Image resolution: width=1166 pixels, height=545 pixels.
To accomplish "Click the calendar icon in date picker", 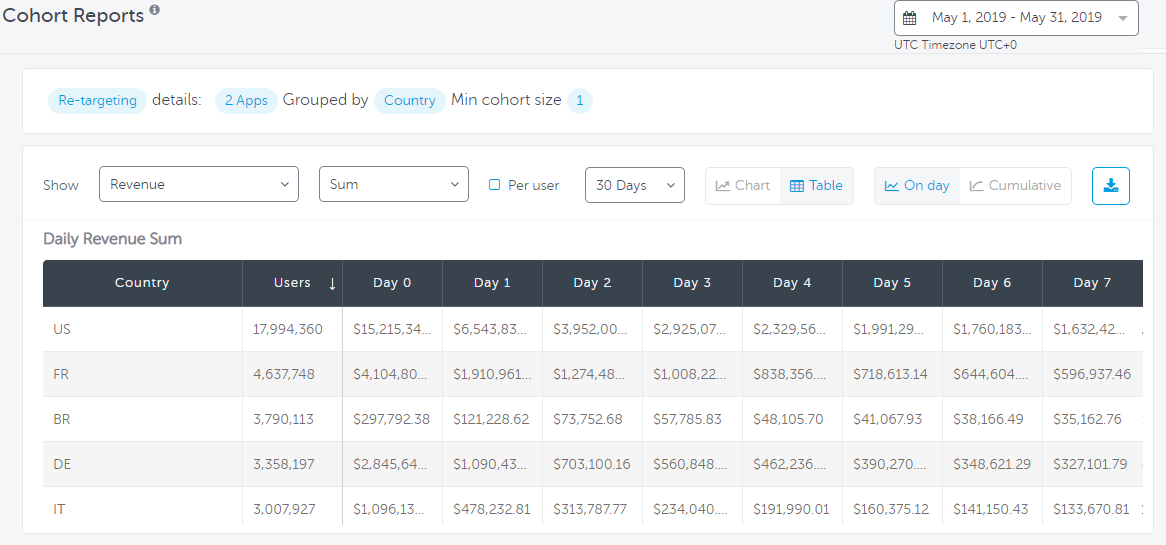I will (909, 18).
